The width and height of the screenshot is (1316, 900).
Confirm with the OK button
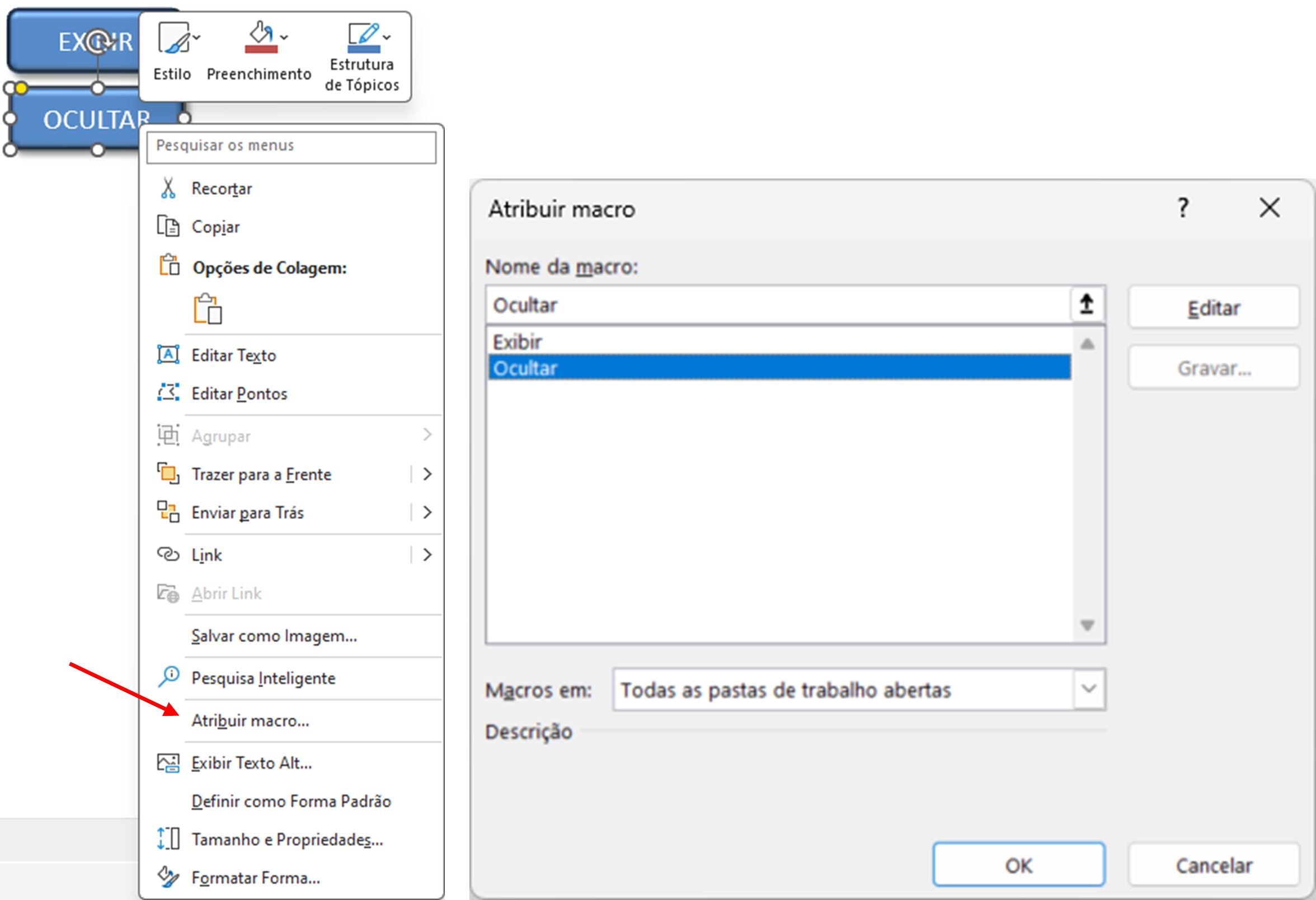point(1019,865)
